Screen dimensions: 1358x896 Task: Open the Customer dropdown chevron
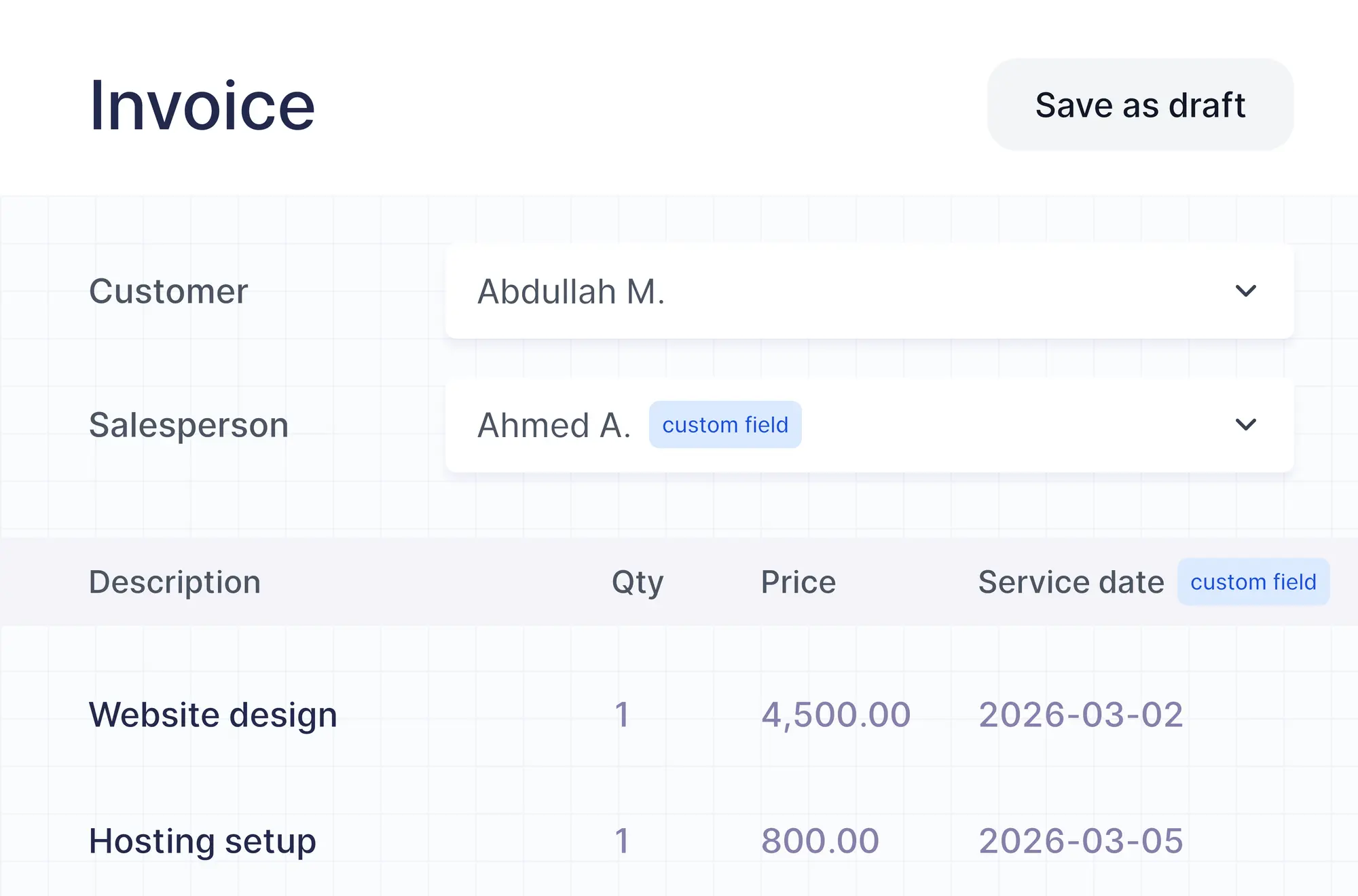point(1245,291)
